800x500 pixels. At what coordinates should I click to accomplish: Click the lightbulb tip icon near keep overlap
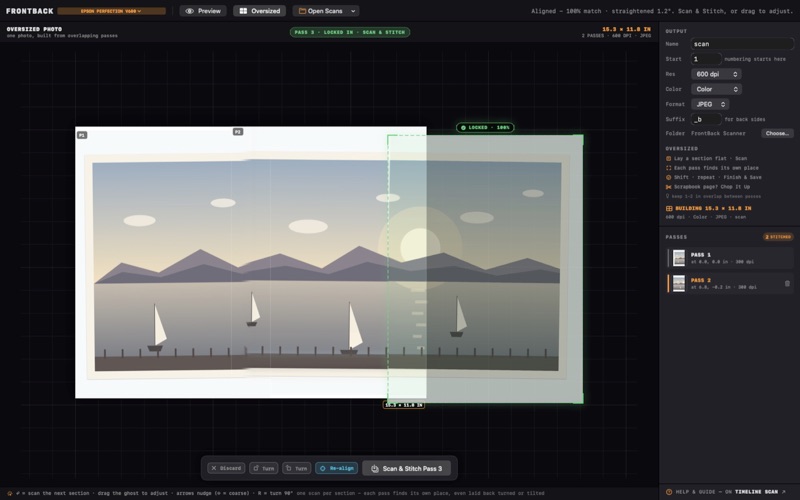(667, 196)
